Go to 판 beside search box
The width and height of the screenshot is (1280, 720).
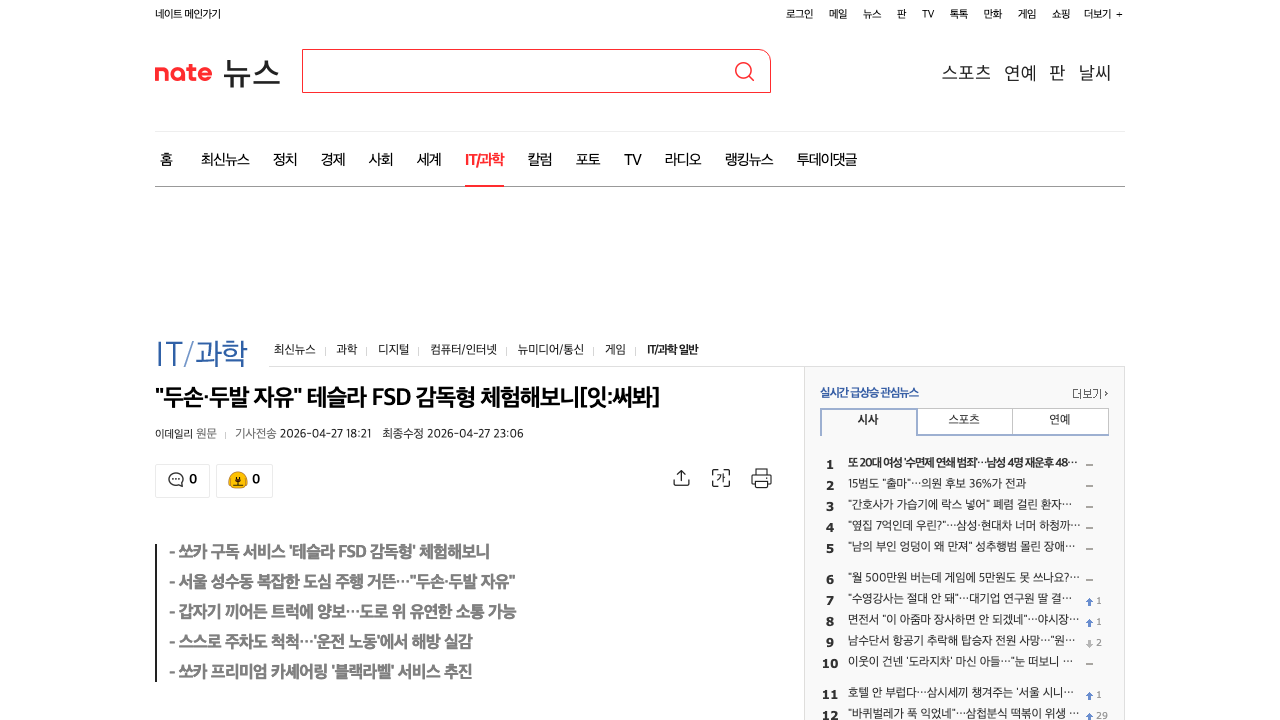click(x=1057, y=72)
